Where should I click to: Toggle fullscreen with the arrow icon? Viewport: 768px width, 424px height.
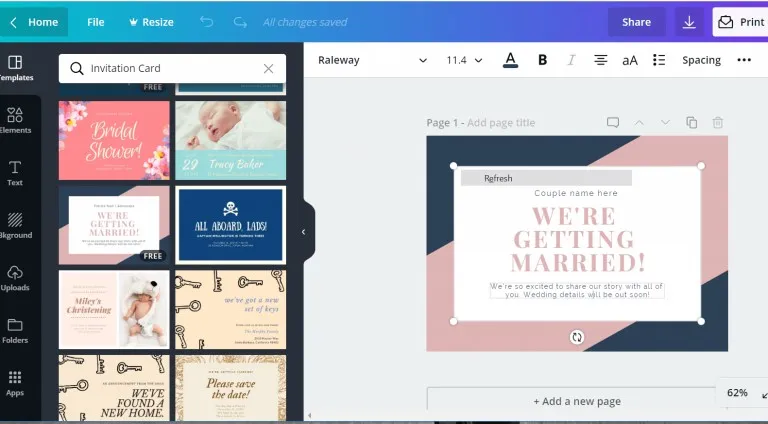[764, 394]
